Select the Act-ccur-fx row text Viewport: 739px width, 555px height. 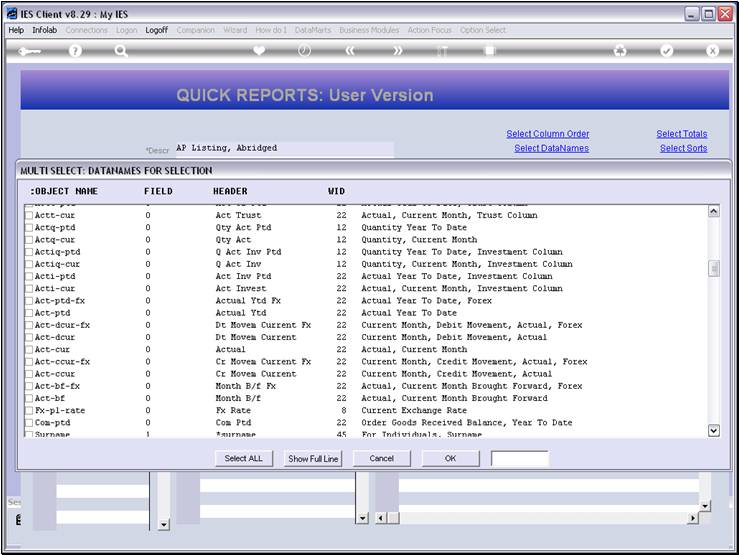coord(62,362)
